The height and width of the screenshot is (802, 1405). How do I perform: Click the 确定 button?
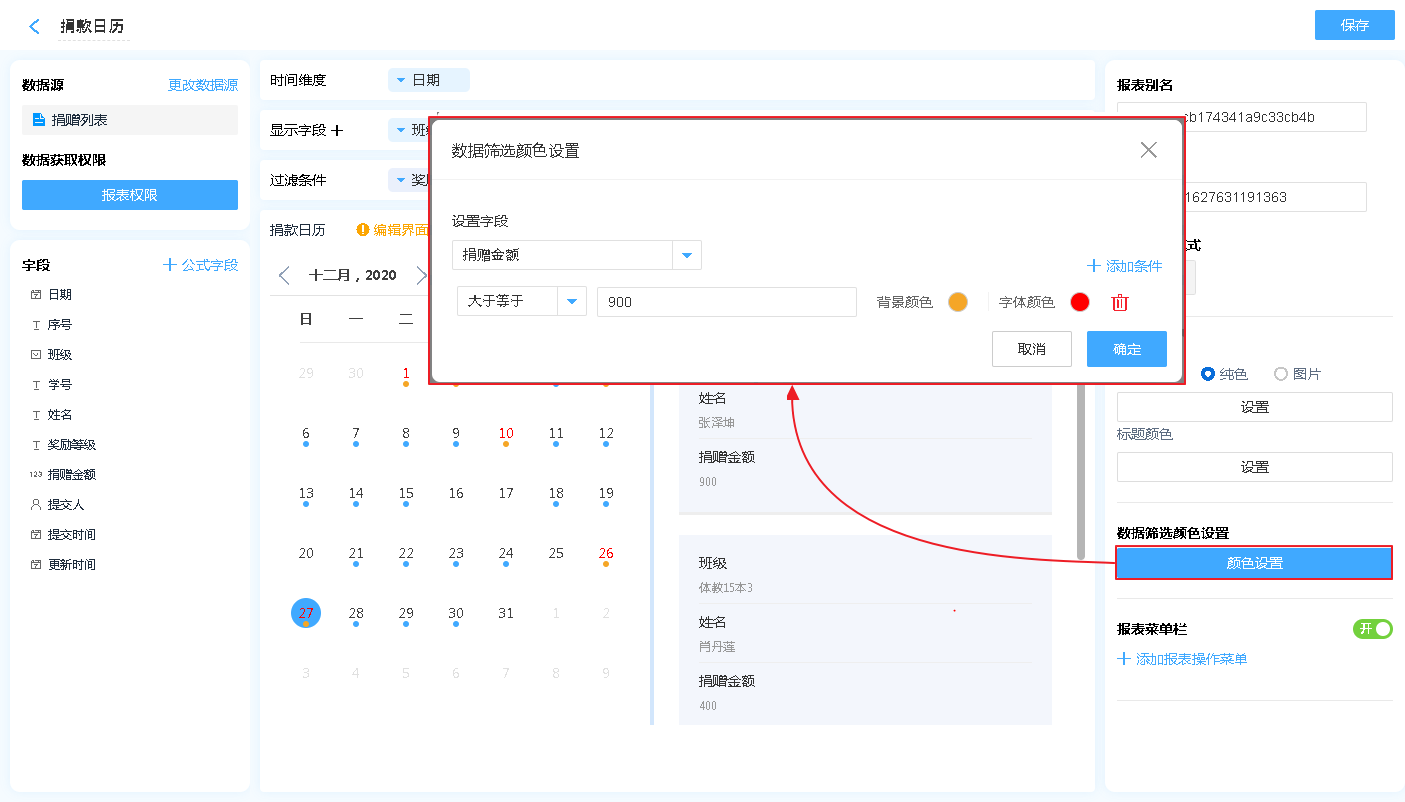point(1126,349)
